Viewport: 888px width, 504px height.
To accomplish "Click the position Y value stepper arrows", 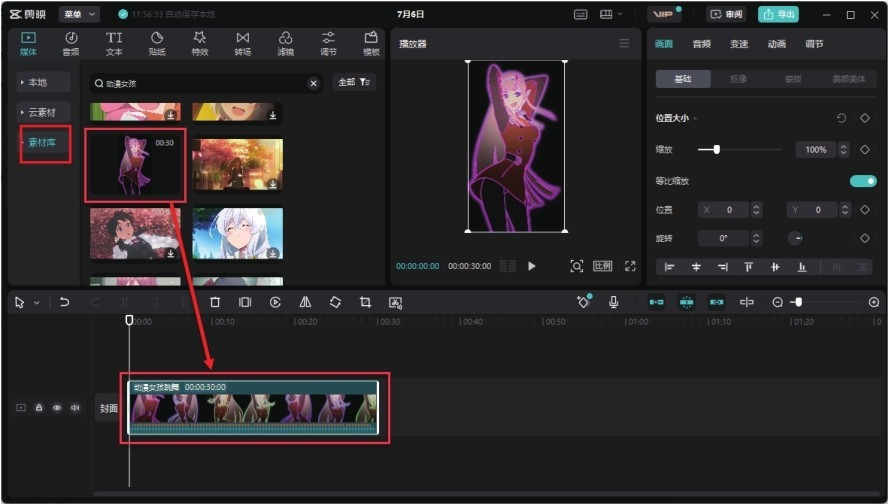I will 845,210.
